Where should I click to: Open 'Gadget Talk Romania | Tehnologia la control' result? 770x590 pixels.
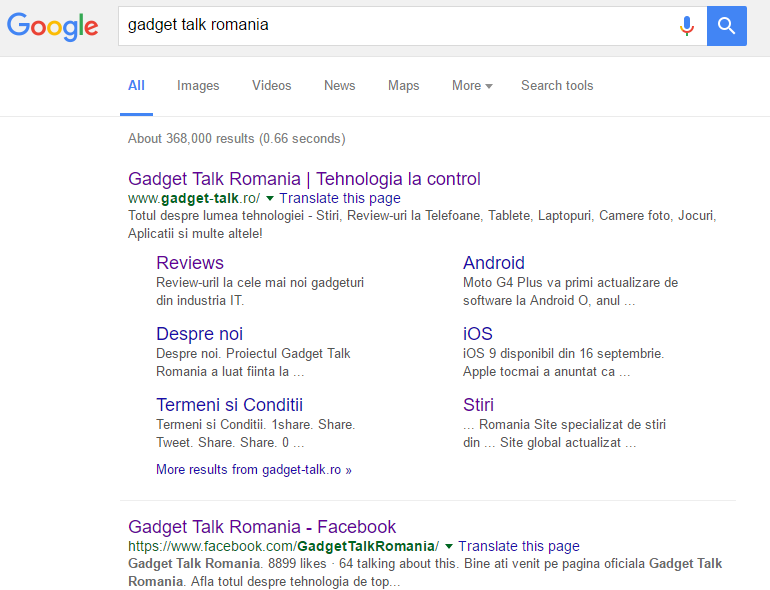(304, 179)
